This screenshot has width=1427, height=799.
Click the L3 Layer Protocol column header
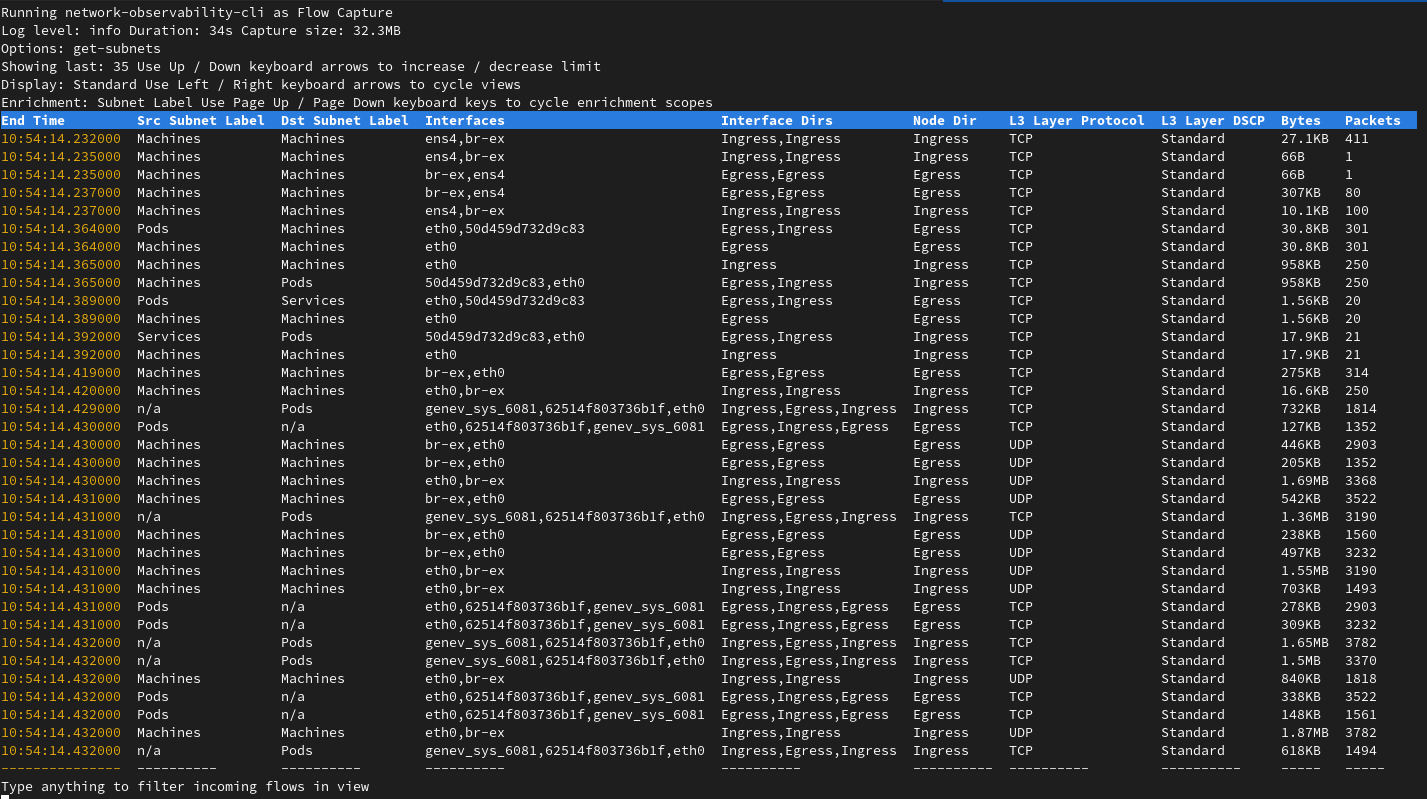pyautogui.click(x=1077, y=120)
